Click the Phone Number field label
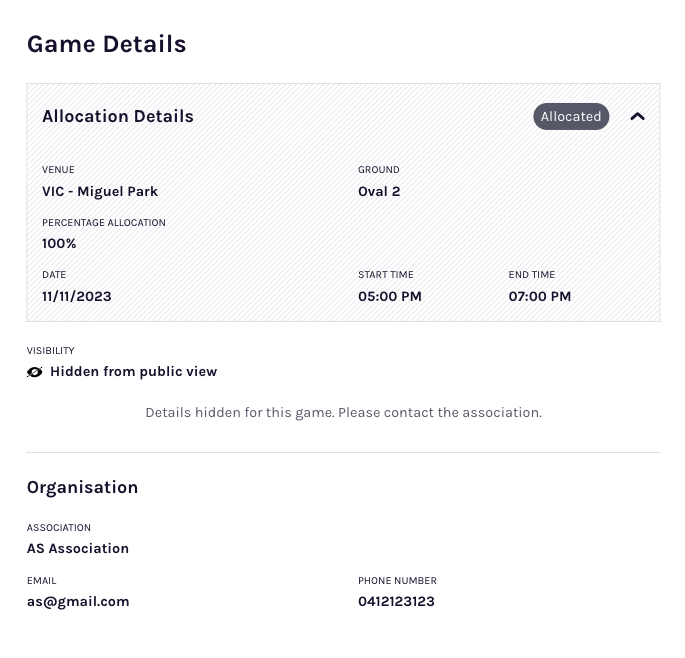685x658 pixels. pyautogui.click(x=397, y=581)
